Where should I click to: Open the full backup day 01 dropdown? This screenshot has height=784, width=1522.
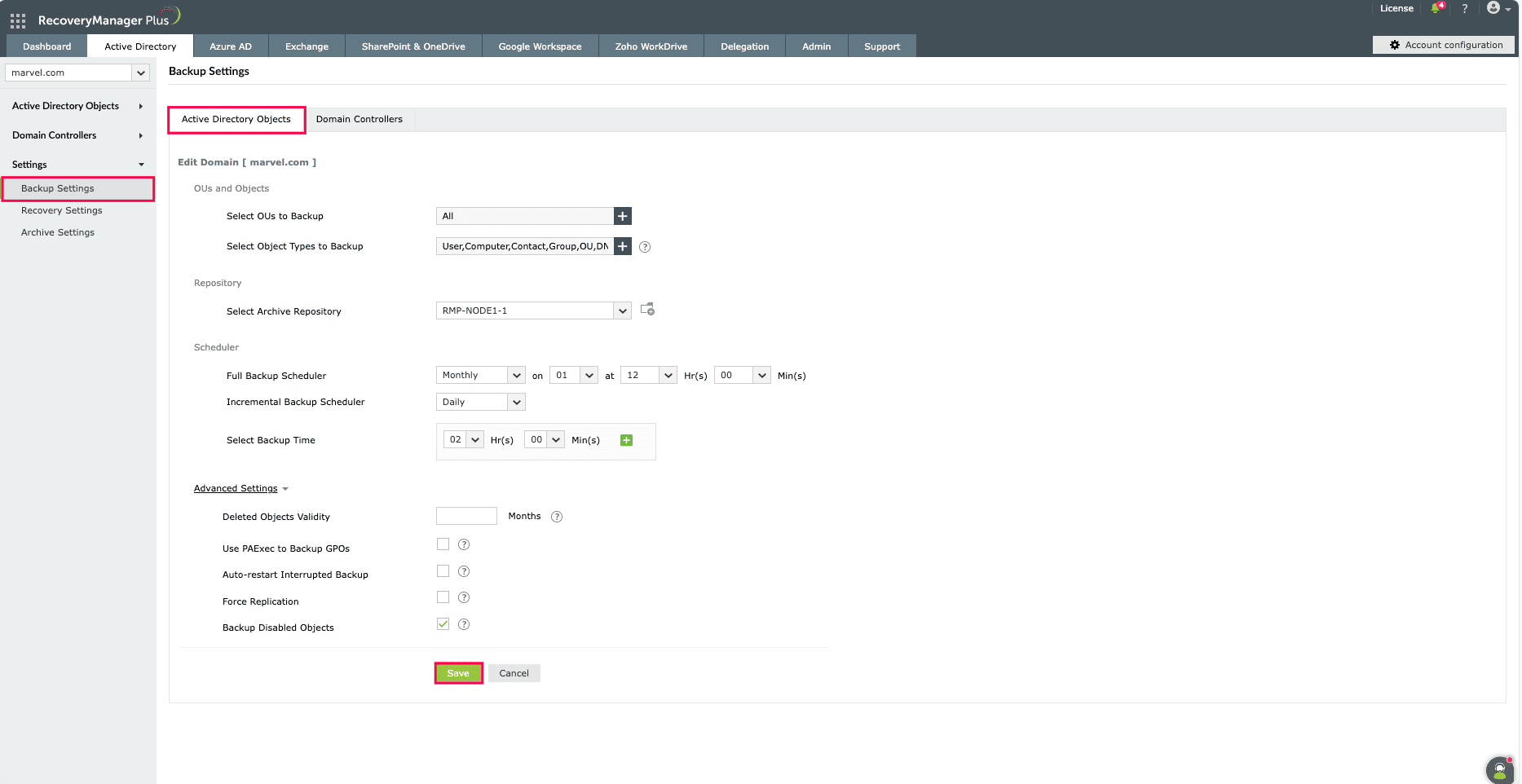click(x=574, y=375)
